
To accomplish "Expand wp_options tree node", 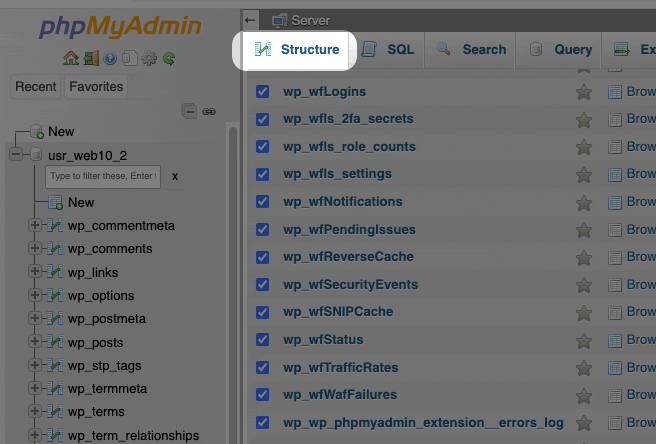I will click(x=35, y=295).
